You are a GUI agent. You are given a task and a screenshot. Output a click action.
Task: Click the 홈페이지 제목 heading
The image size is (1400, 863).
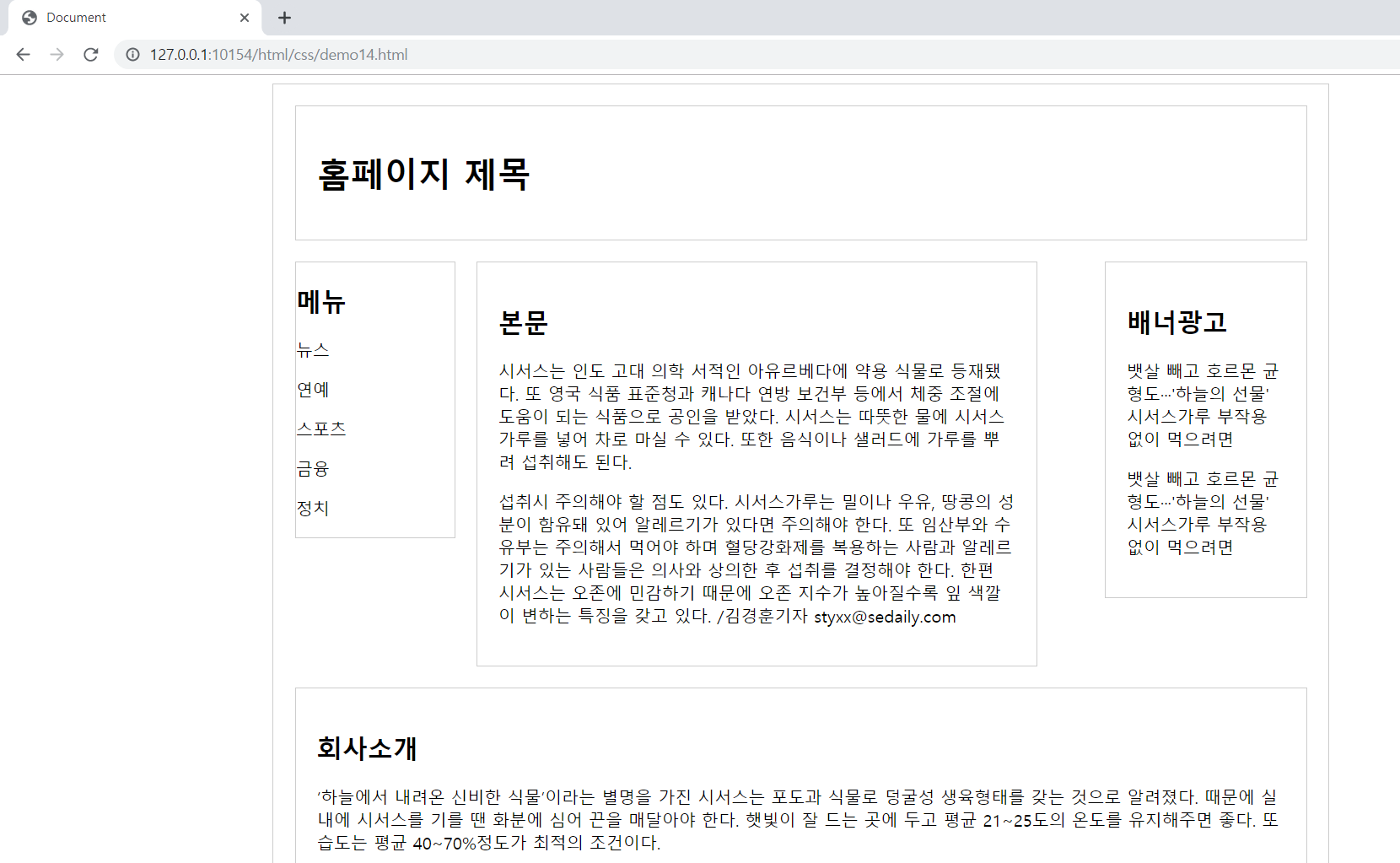tap(424, 174)
